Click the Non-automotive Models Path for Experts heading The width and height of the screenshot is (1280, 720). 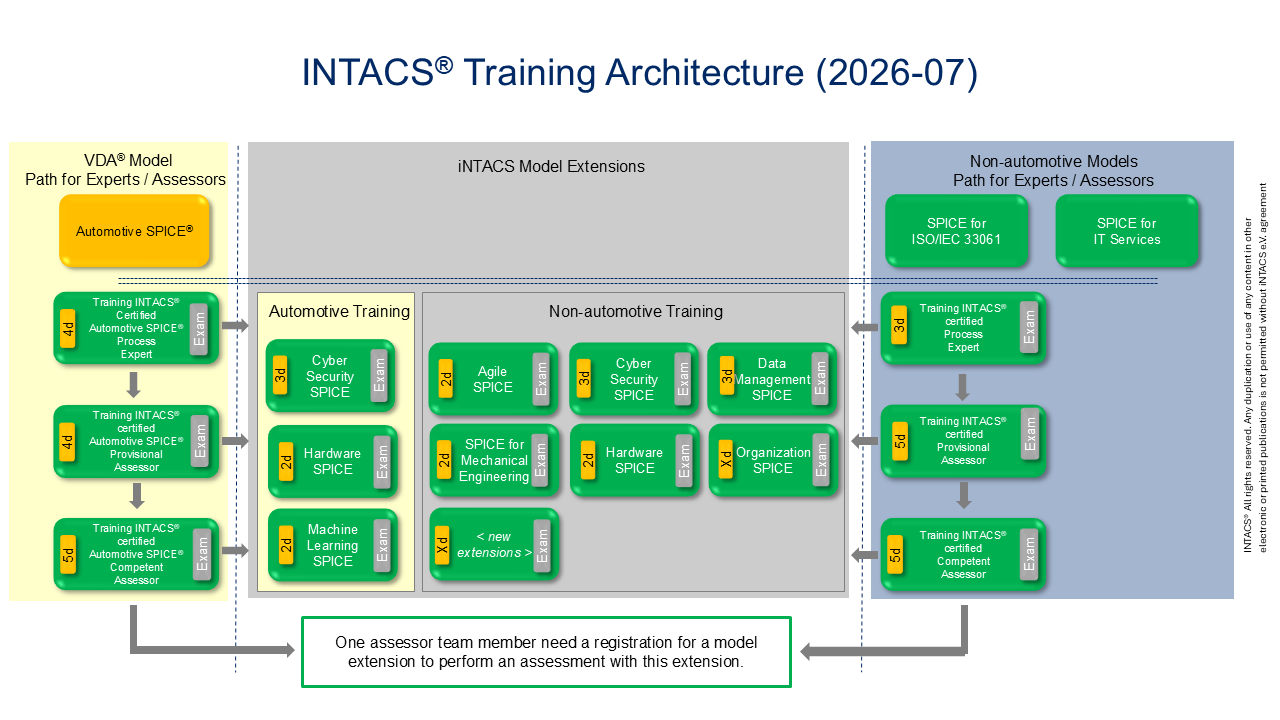(x=1053, y=171)
